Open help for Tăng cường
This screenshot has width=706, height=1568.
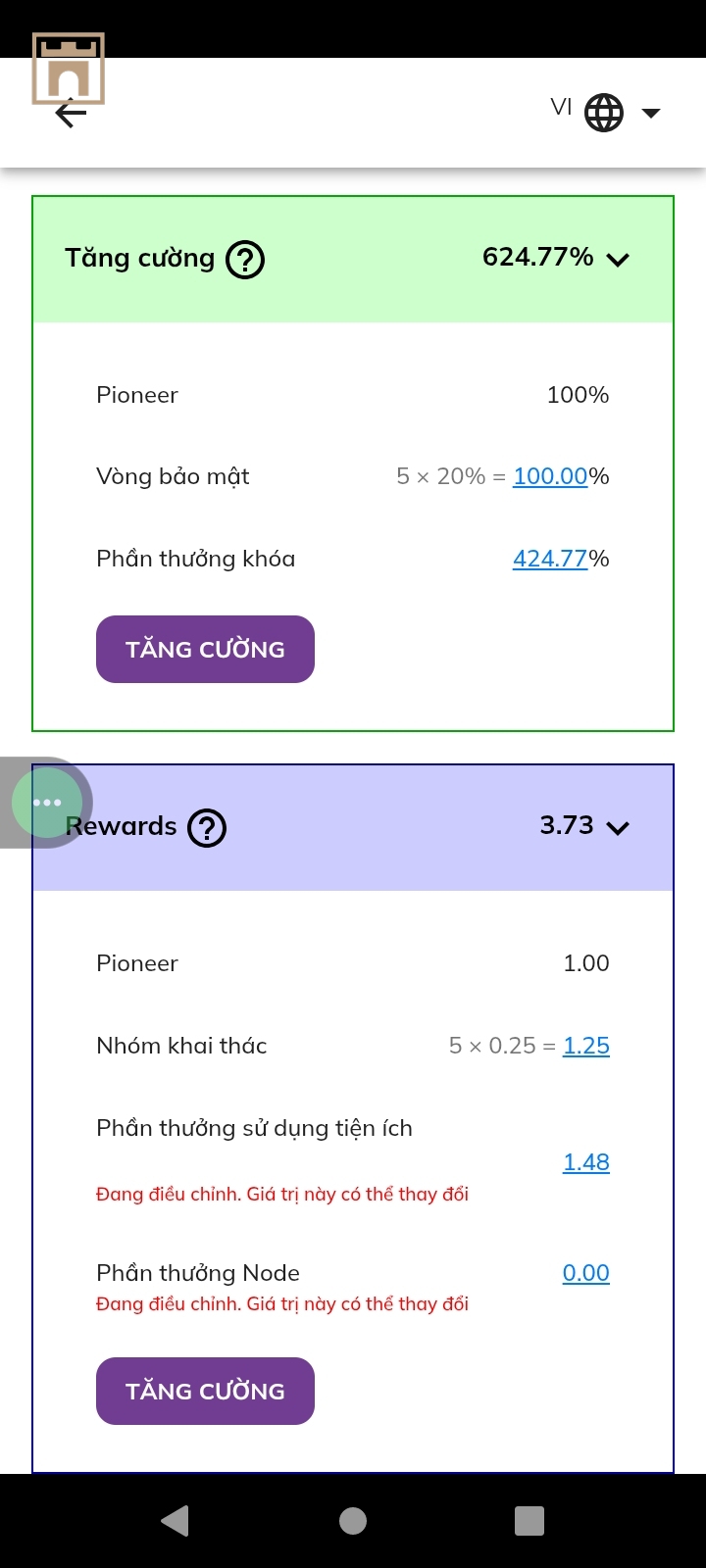[x=245, y=260]
